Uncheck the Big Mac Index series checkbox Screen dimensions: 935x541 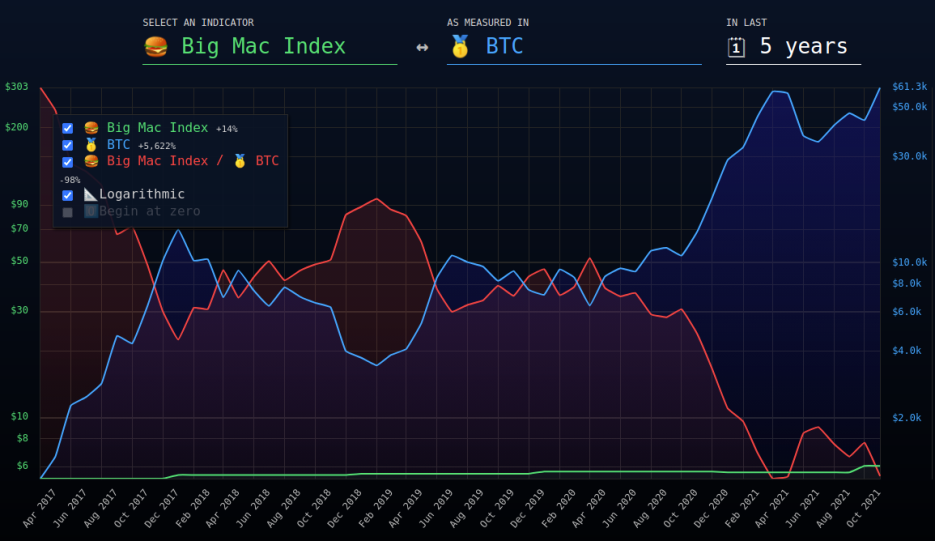(x=67, y=128)
